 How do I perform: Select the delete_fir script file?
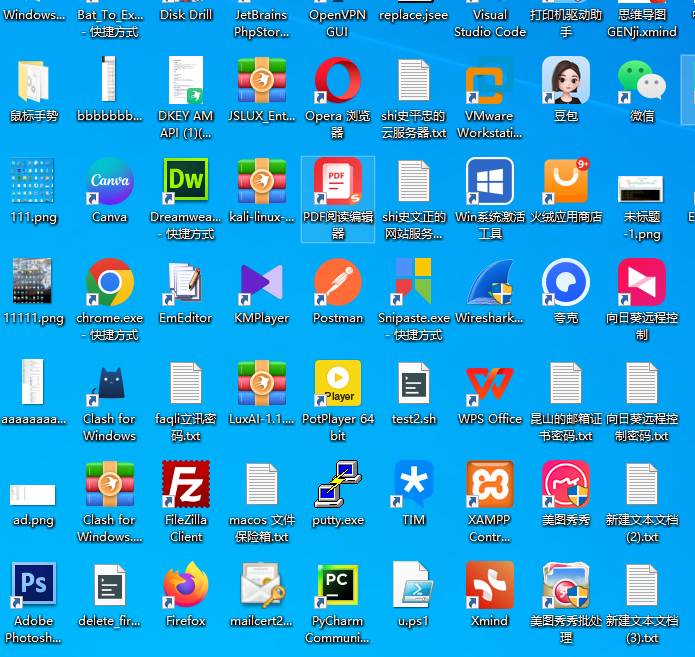click(x=109, y=585)
